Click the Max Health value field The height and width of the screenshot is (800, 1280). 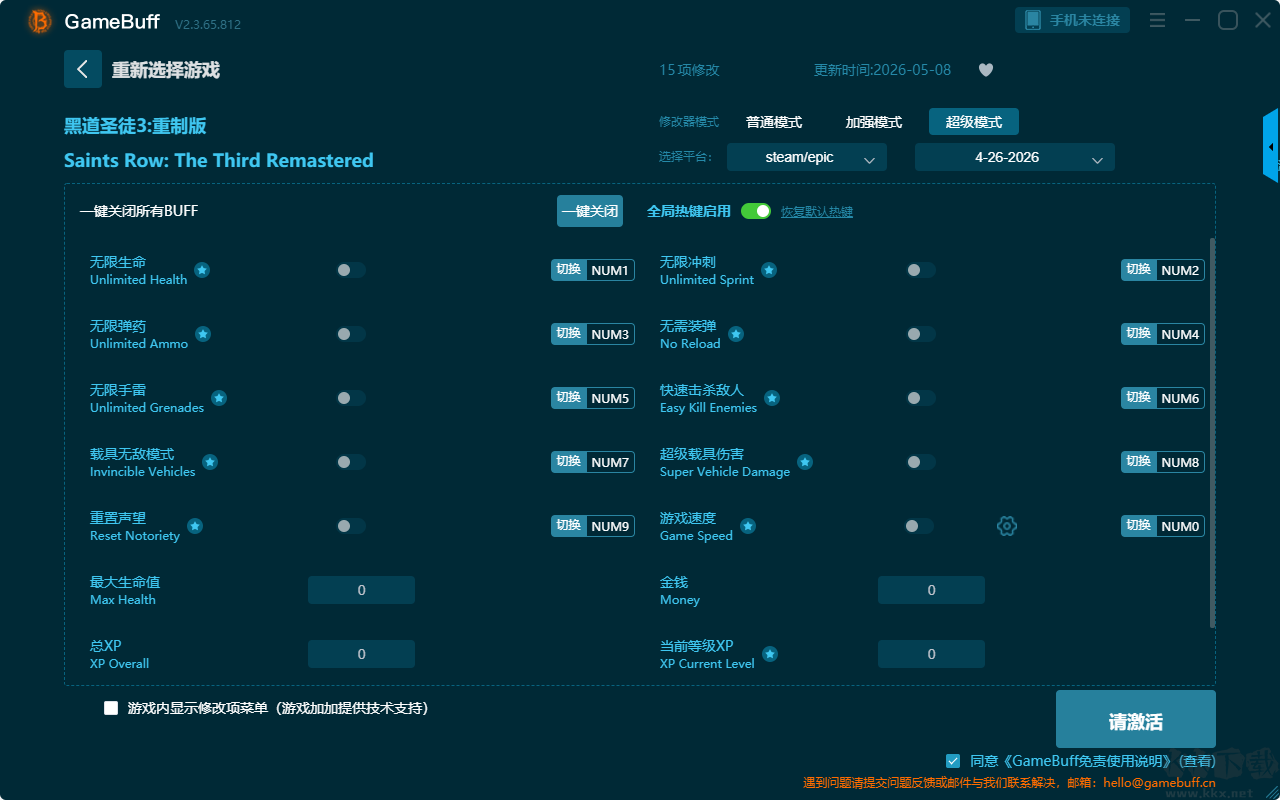(361, 590)
